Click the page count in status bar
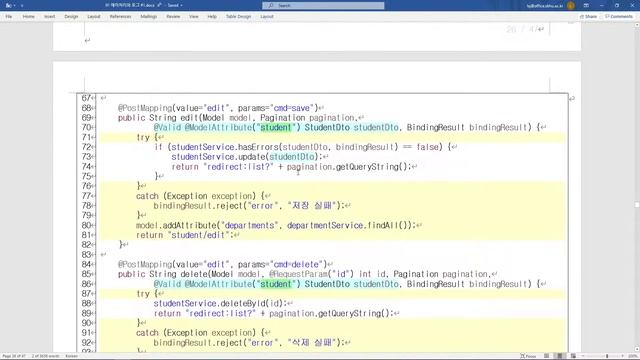 (14, 356)
